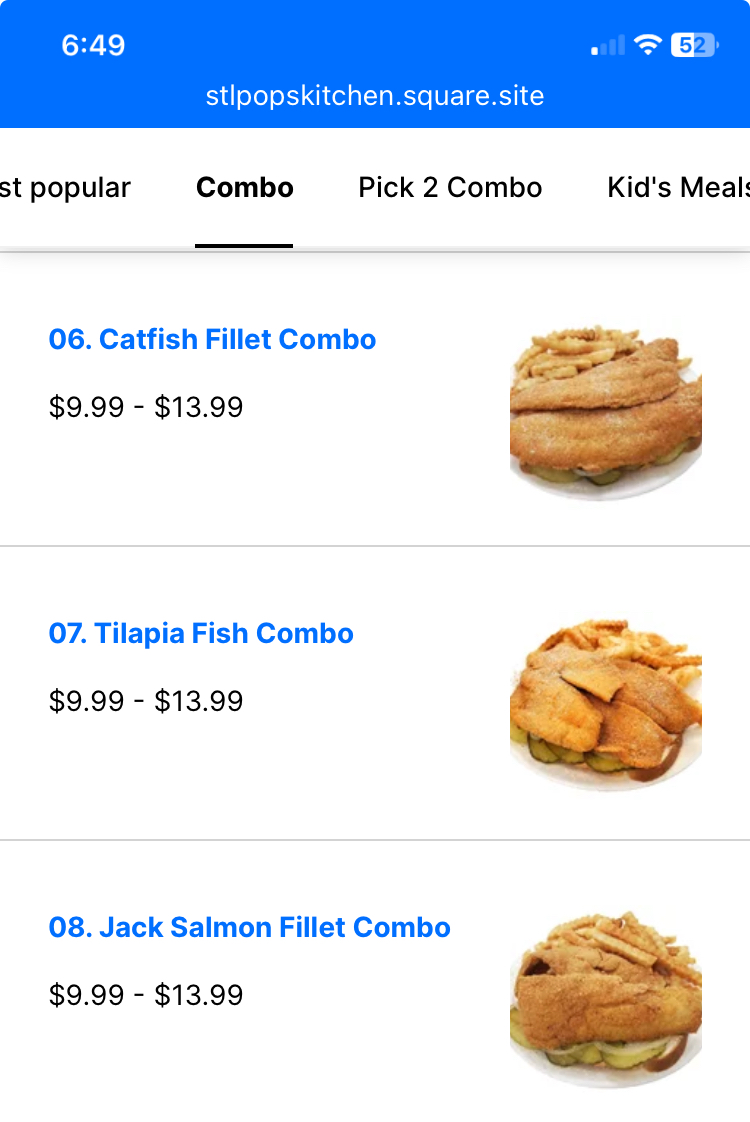Tap the price under Tilapia Fish Combo
Screen dimensions: 750x1122
(146, 702)
